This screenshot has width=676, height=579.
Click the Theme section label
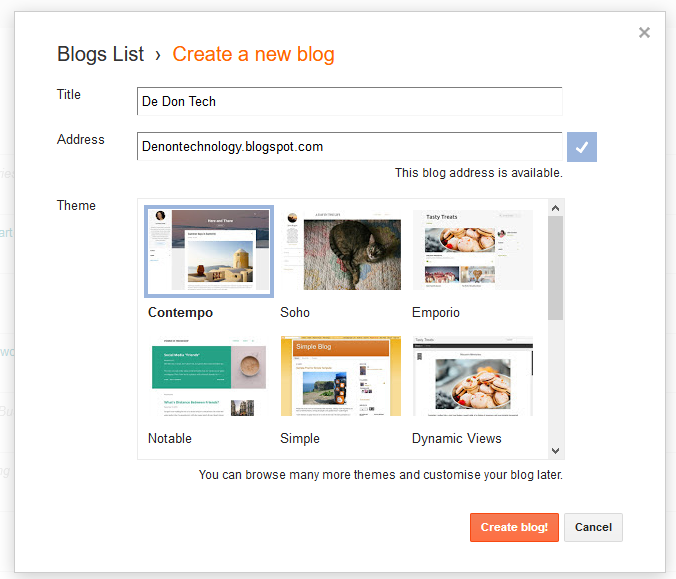[x=76, y=206]
